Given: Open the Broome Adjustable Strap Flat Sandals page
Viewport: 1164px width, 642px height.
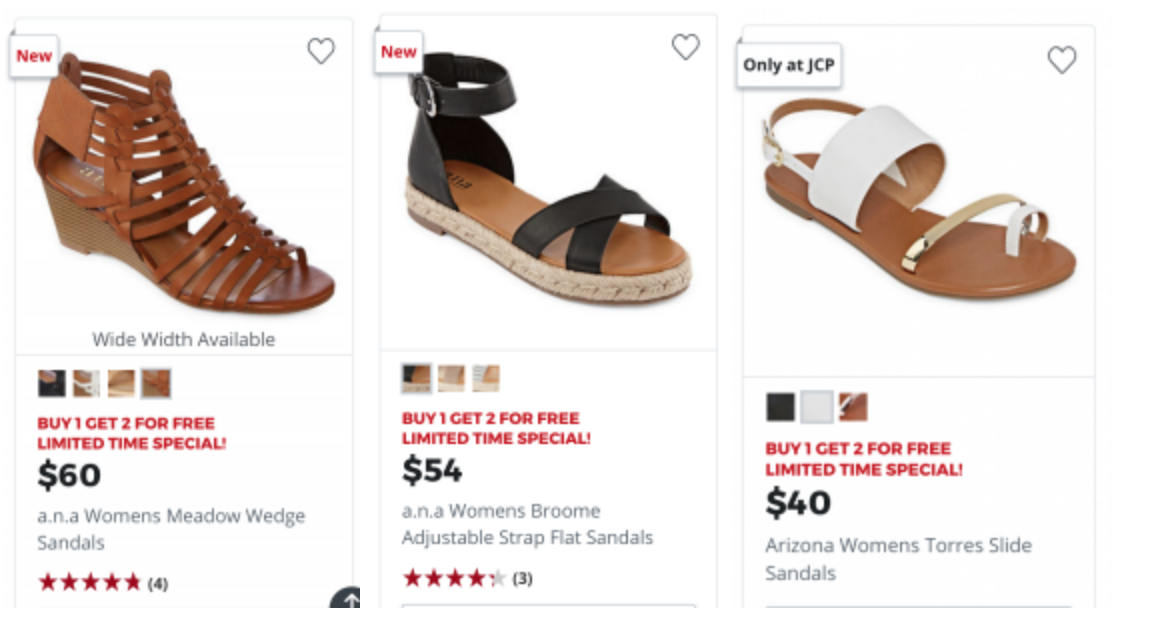Looking at the screenshot, I should (526, 523).
